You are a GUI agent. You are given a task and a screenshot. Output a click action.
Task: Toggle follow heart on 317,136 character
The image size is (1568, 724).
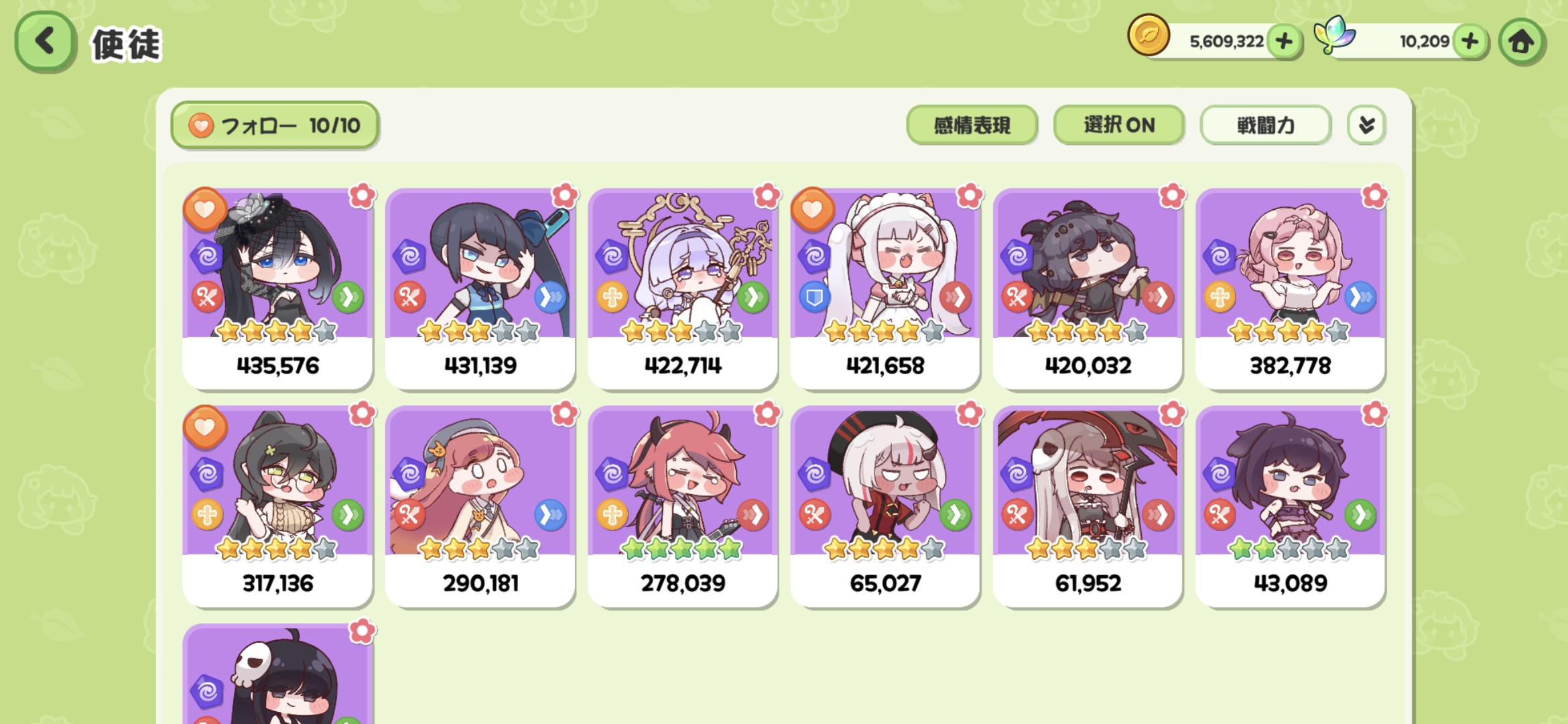click(x=205, y=427)
